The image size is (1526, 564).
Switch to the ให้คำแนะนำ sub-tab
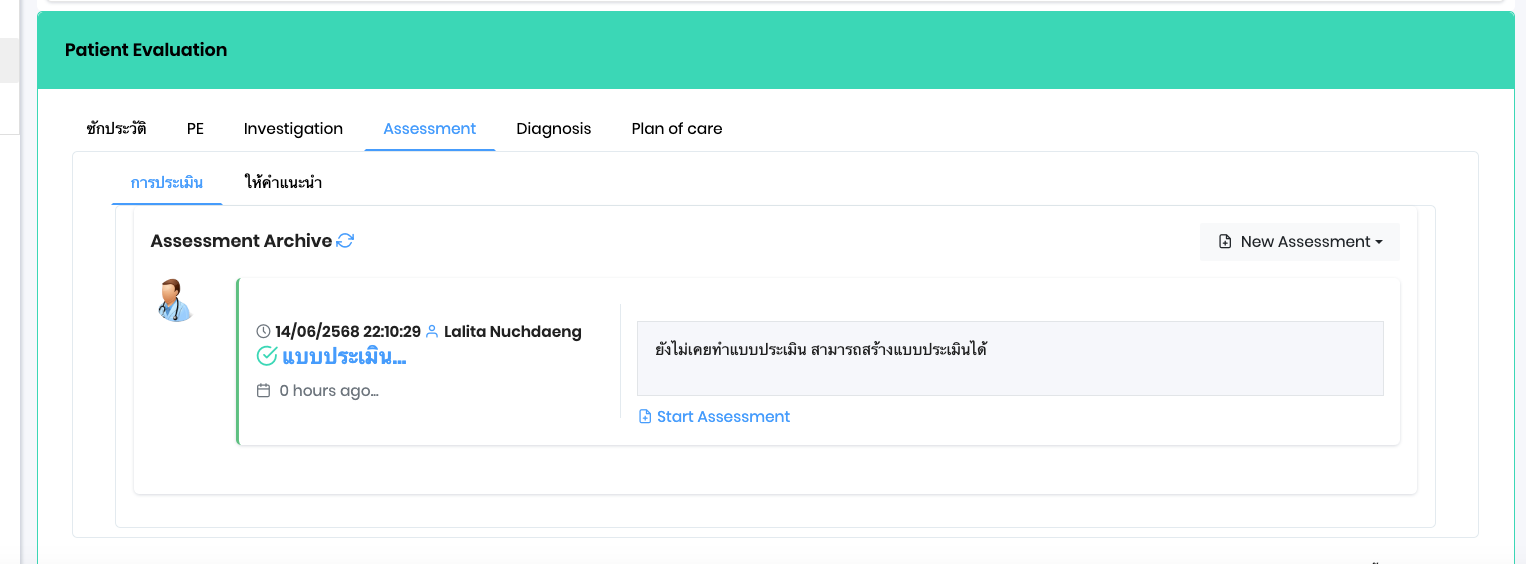coord(283,183)
